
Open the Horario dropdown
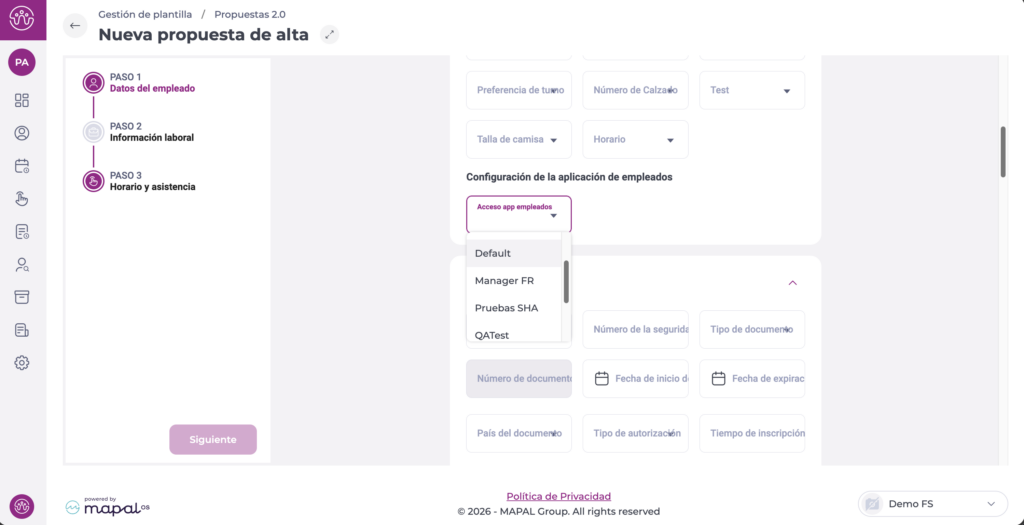pyautogui.click(x=635, y=140)
